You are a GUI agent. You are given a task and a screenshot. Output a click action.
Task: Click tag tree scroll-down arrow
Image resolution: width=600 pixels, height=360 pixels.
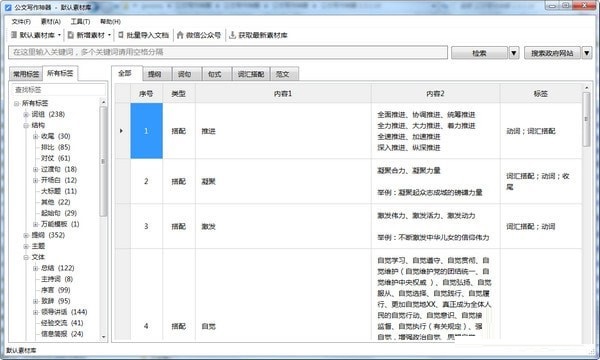[103, 337]
